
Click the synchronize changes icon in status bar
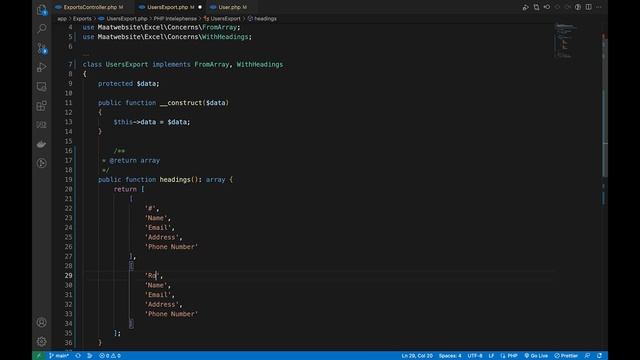[78, 356]
